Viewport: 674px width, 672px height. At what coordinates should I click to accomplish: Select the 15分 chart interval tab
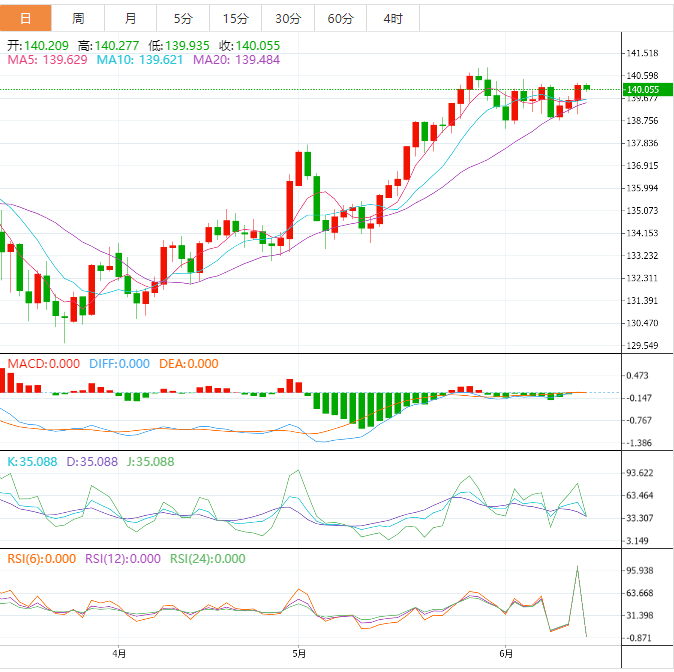[x=235, y=18]
